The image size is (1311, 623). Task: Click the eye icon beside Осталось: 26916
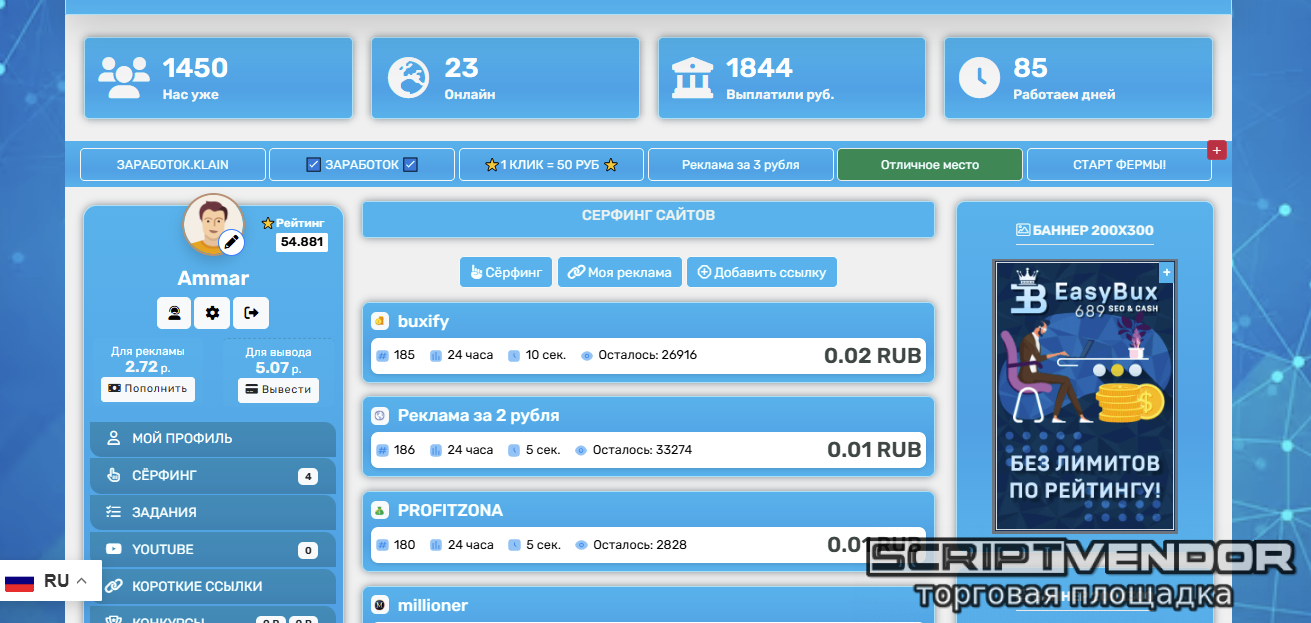587,355
